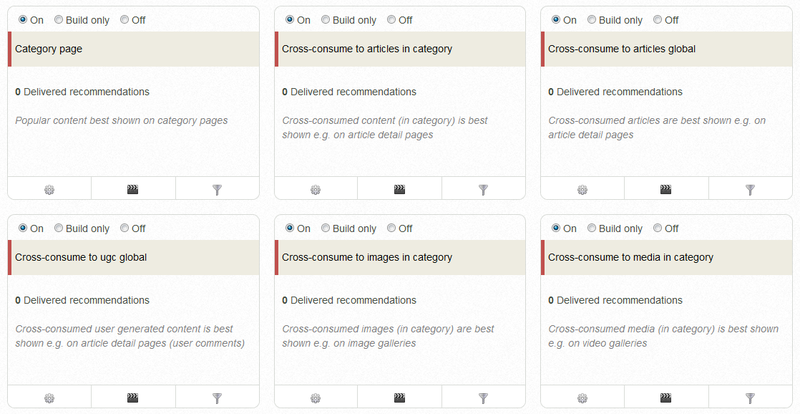Click filter funnel for Cross-consume to media in category
800x414 pixels.
(x=750, y=397)
